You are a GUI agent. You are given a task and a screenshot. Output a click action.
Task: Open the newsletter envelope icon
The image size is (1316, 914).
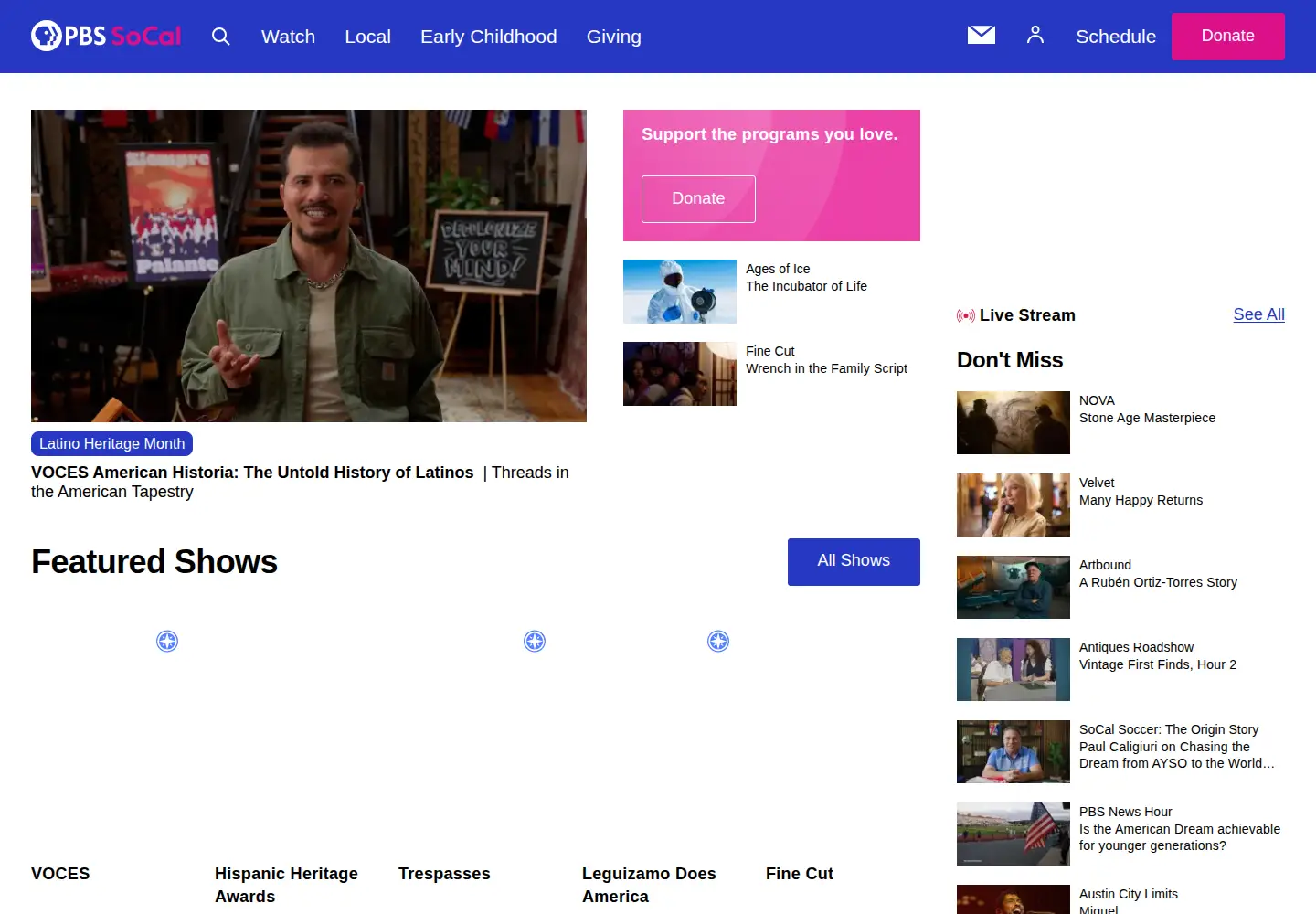(982, 35)
